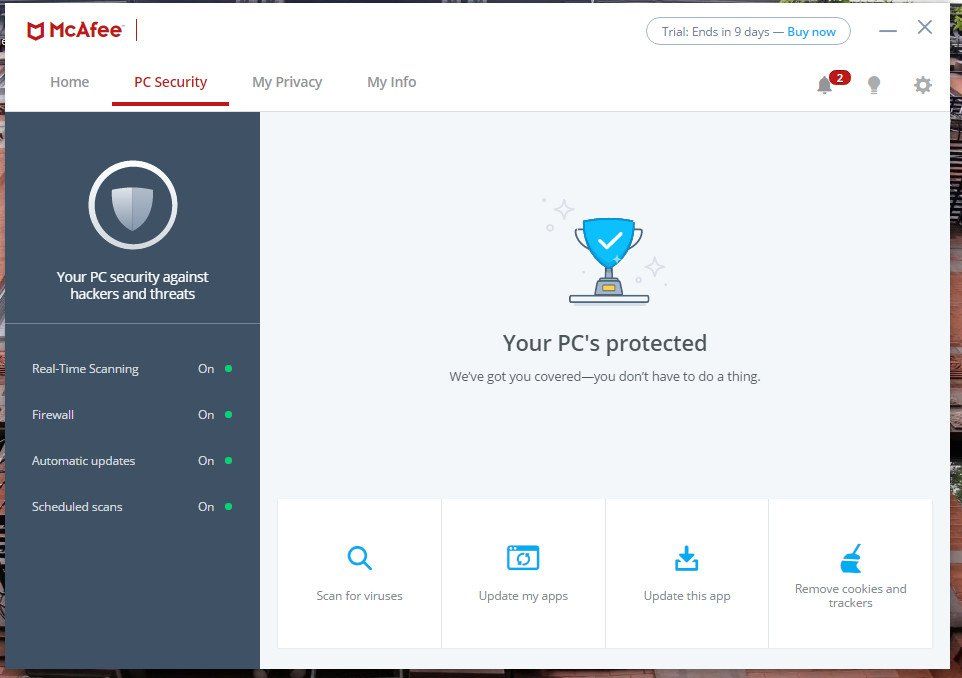Click the lightbulb tips icon

coord(873,86)
